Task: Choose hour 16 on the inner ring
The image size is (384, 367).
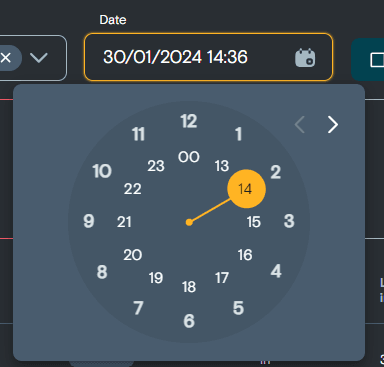Action: (245, 255)
